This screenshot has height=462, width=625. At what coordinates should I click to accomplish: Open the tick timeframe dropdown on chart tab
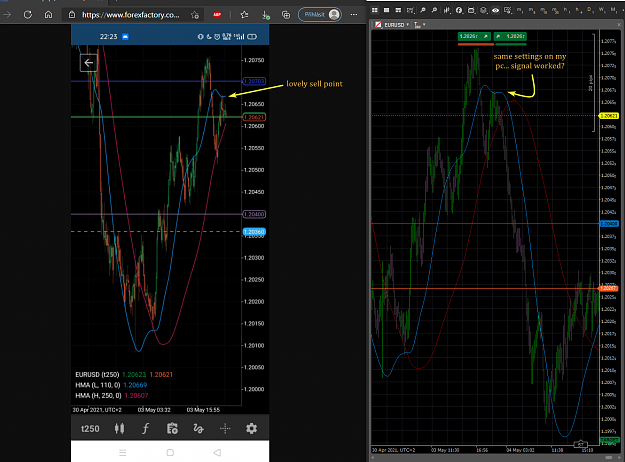pyautogui.click(x=419, y=25)
